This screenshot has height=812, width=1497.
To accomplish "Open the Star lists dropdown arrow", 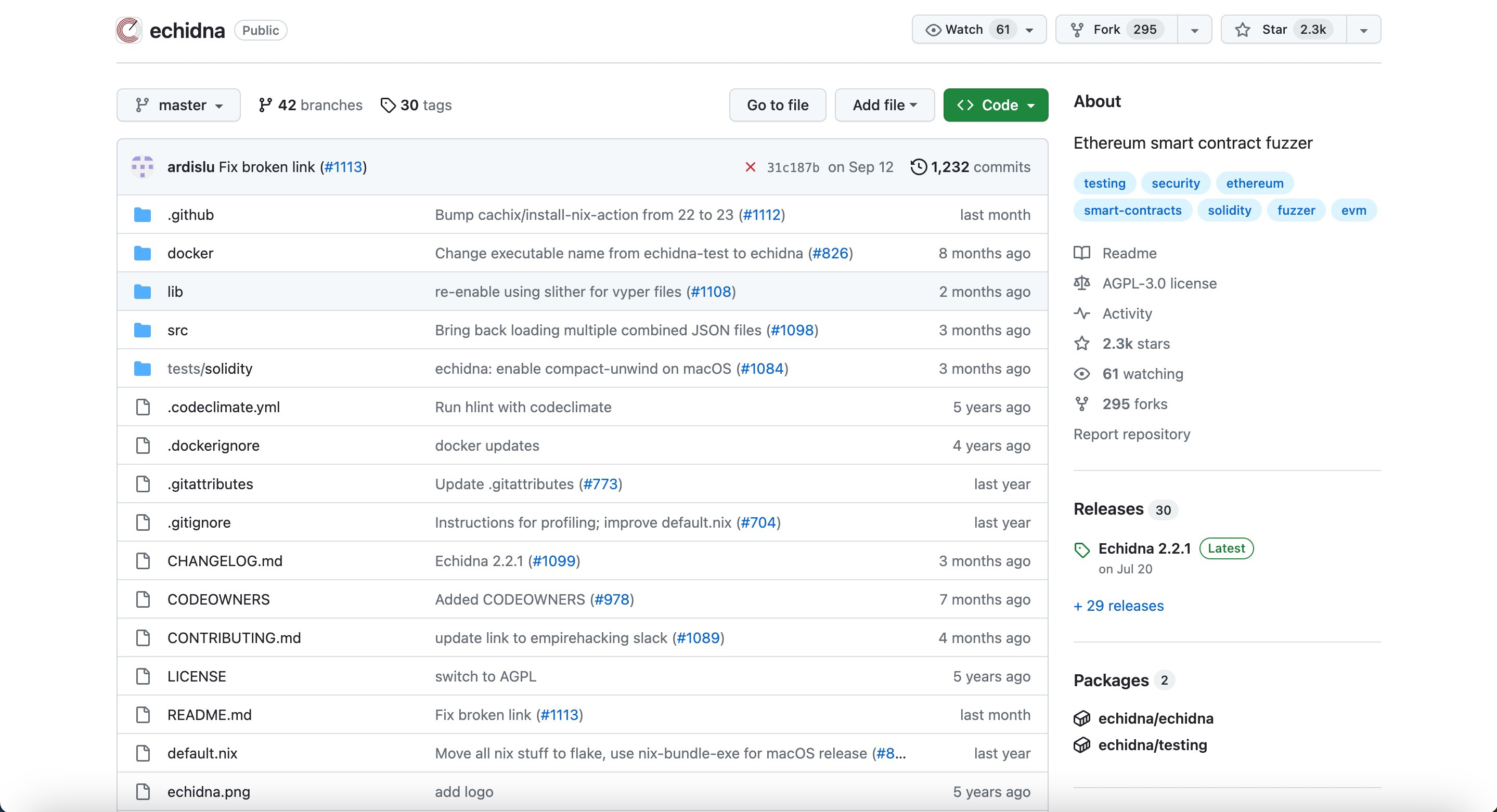I will 1363,30.
